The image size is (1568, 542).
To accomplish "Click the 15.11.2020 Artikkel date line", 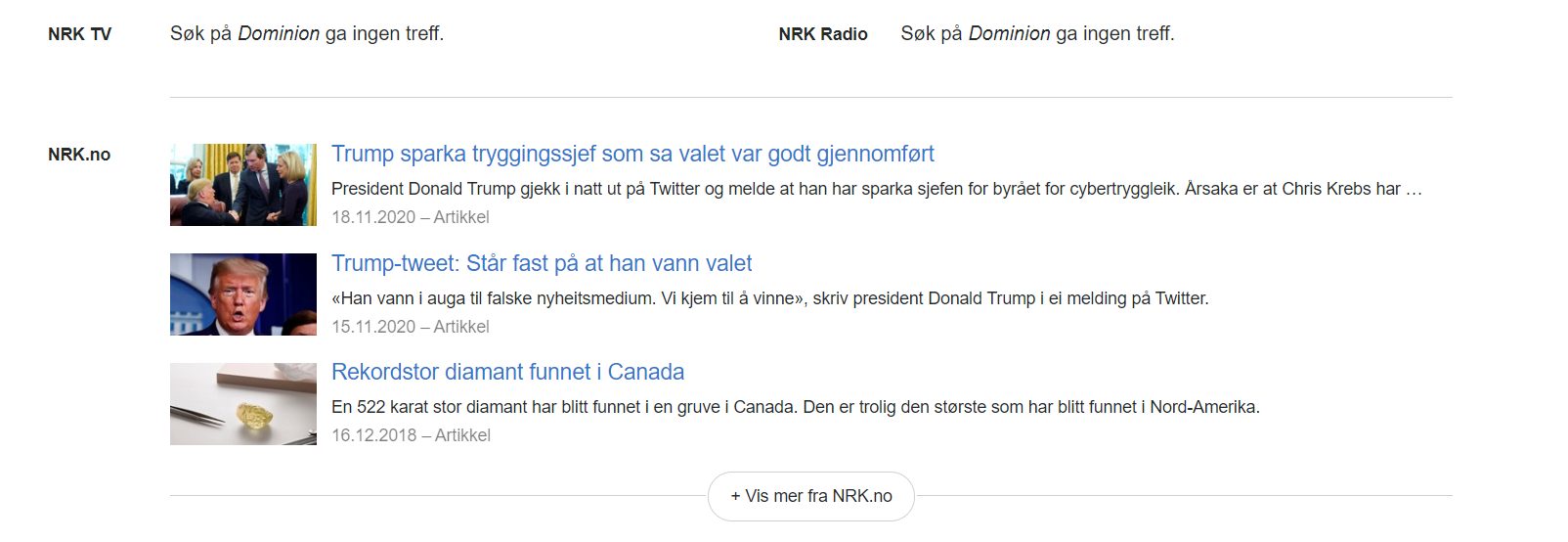I will pyautogui.click(x=410, y=327).
